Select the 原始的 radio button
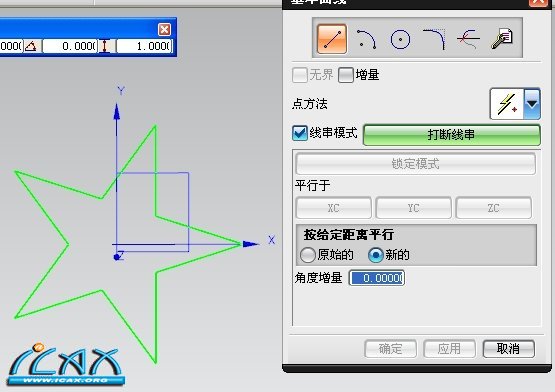Screen dimensions: 555x392 click(307, 255)
